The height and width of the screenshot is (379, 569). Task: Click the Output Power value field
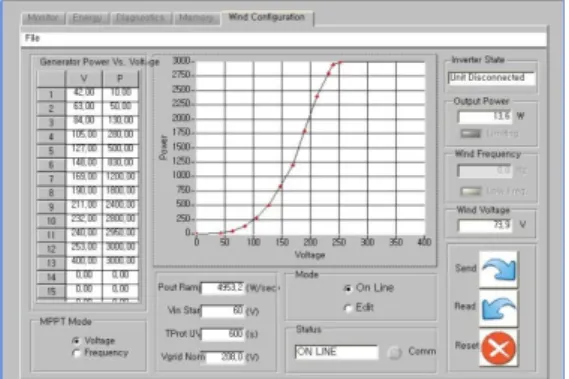[x=485, y=117]
